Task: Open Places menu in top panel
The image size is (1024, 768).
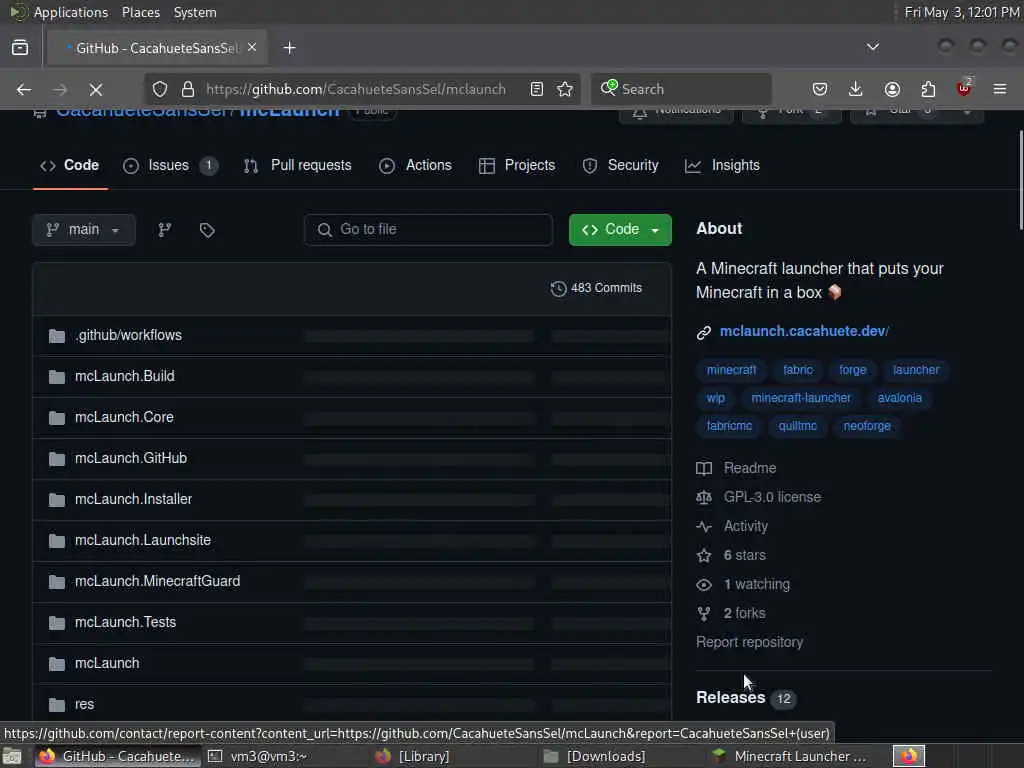Action: click(x=141, y=12)
